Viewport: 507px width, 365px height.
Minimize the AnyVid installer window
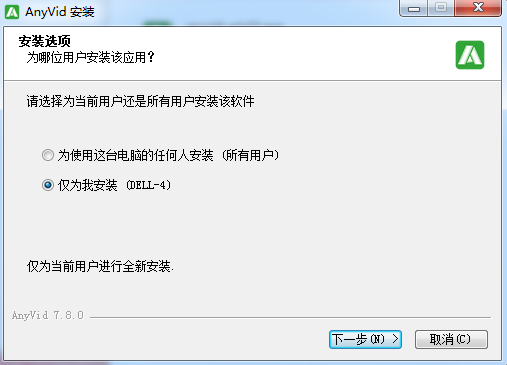pyautogui.click(x=413, y=8)
